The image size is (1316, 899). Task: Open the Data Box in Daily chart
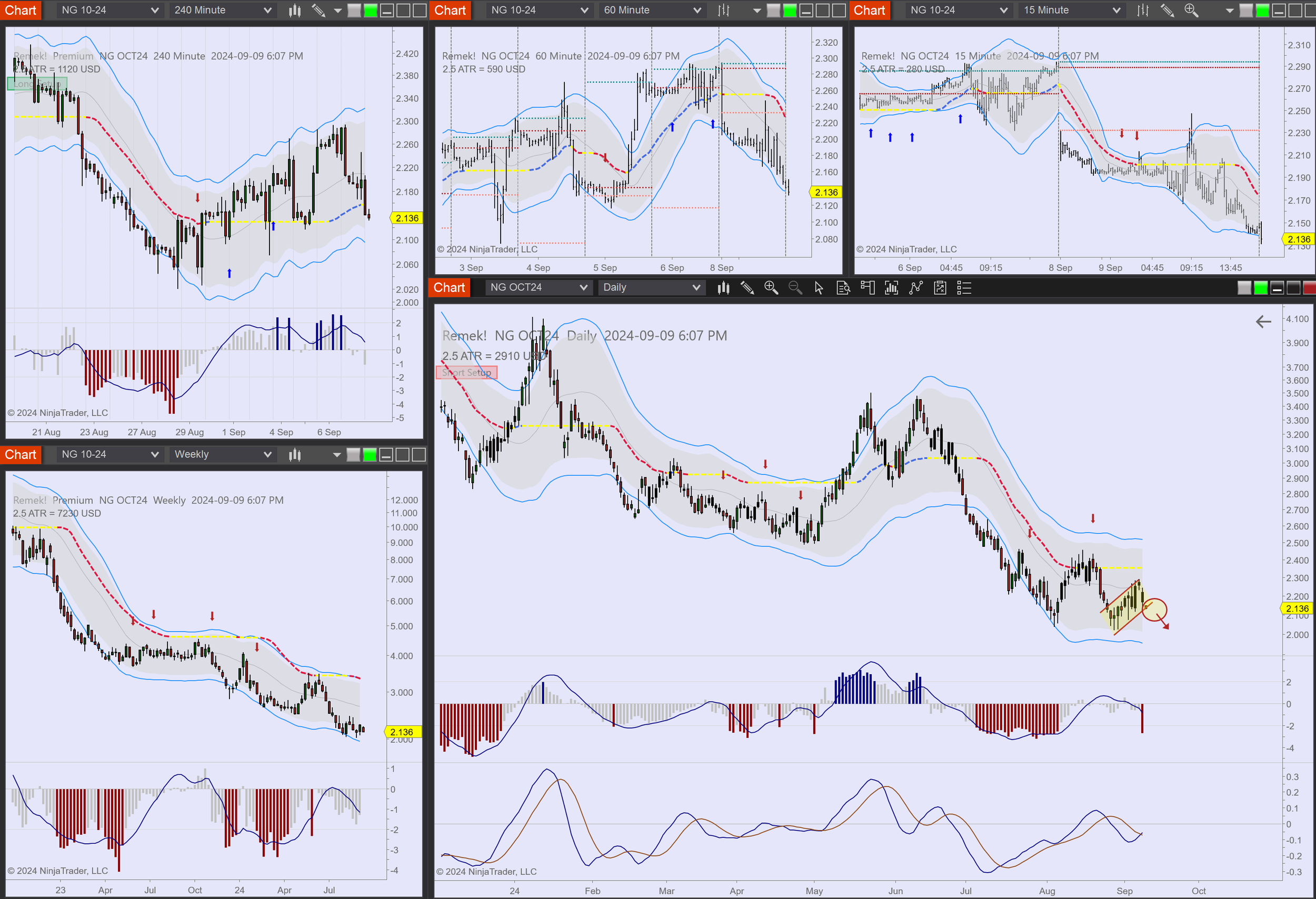pos(843,287)
